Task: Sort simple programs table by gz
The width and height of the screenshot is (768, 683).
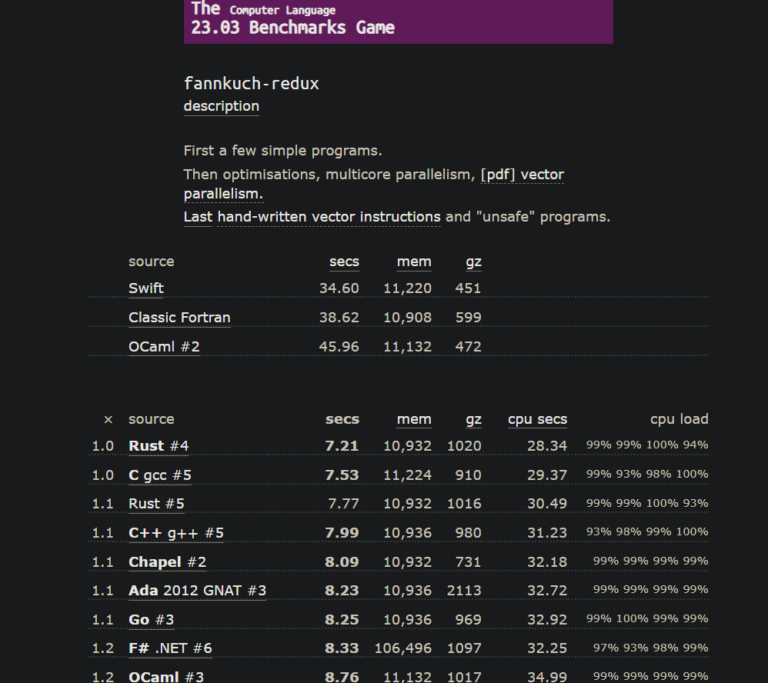Action: pyautogui.click(x=473, y=262)
